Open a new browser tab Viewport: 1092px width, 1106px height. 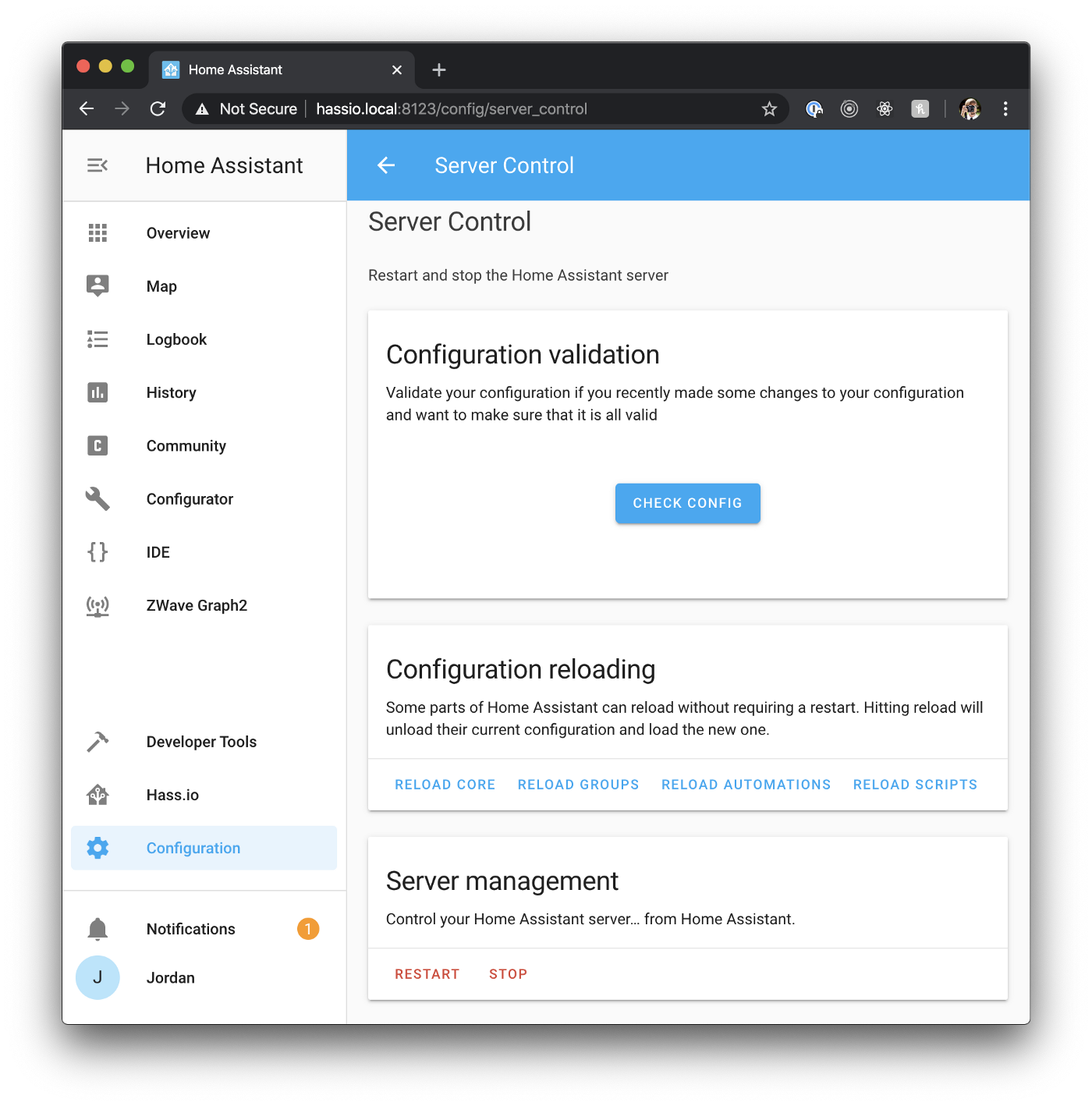438,69
